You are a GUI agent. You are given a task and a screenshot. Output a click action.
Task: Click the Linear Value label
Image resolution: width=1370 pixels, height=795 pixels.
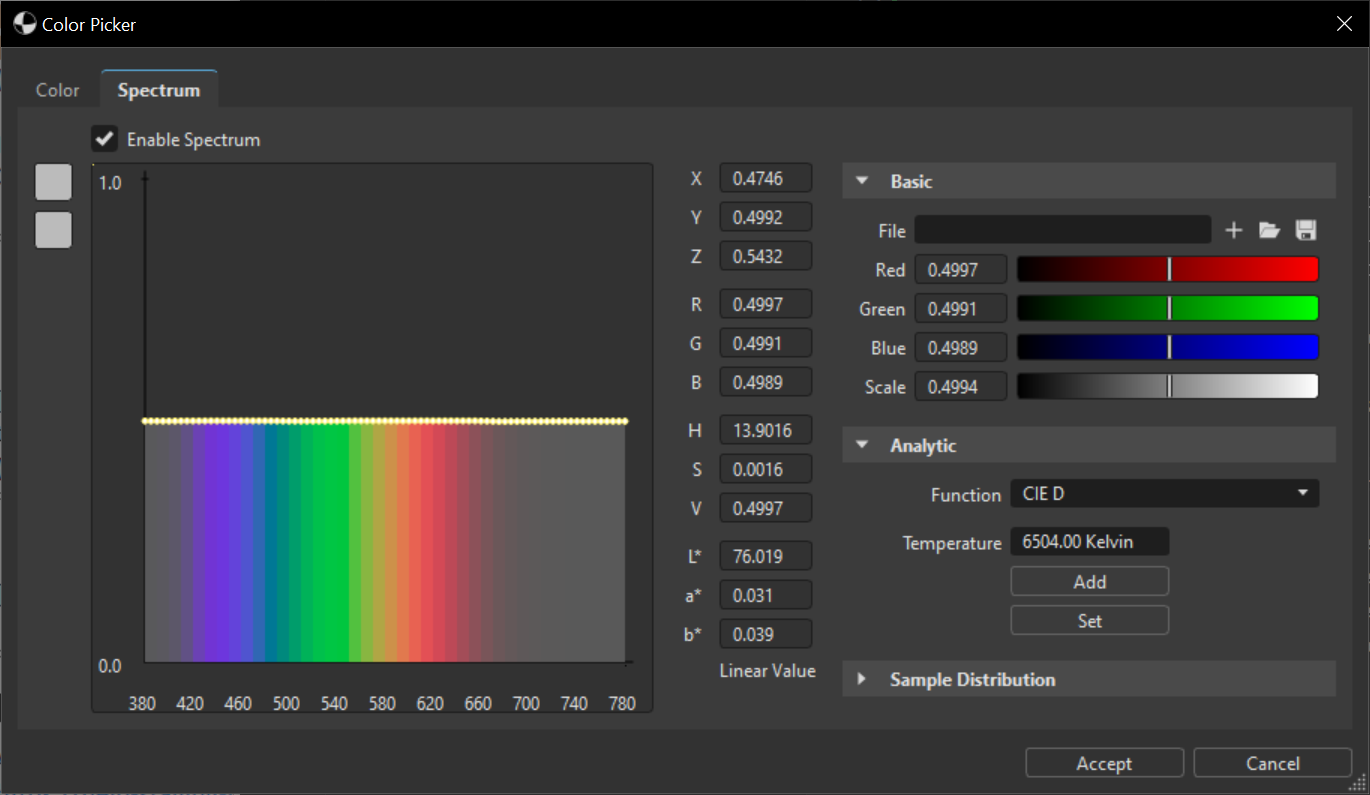pyautogui.click(x=767, y=671)
